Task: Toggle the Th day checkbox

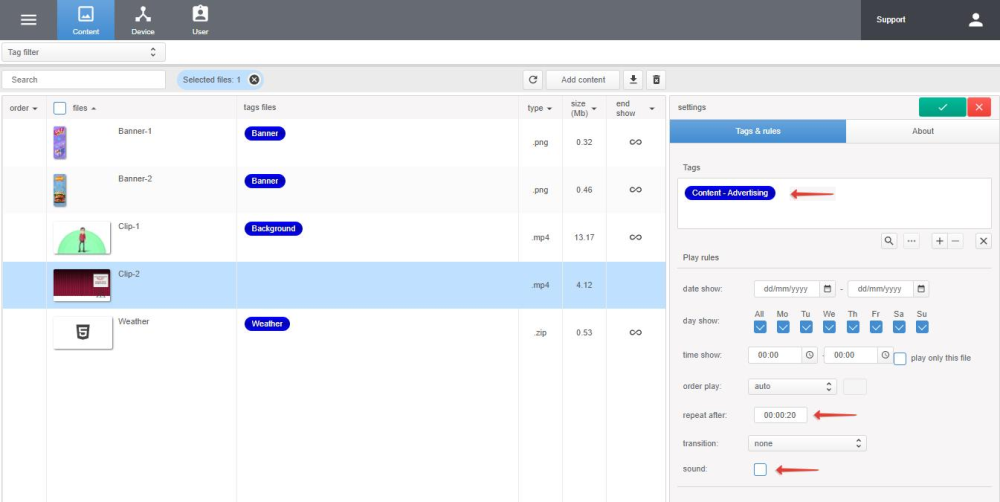Action: (853, 327)
